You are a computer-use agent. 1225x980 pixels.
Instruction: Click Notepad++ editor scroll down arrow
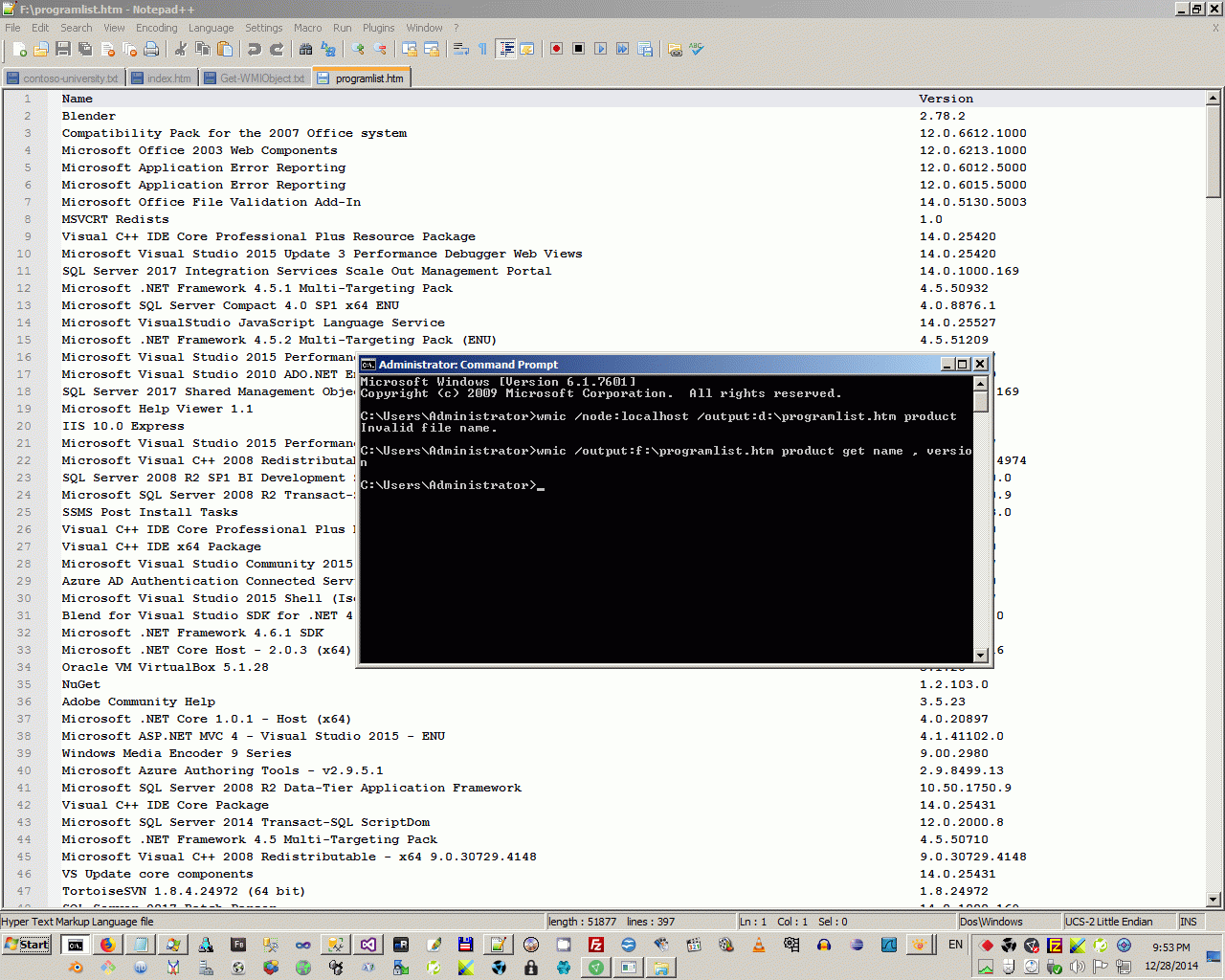pyautogui.click(x=1214, y=900)
